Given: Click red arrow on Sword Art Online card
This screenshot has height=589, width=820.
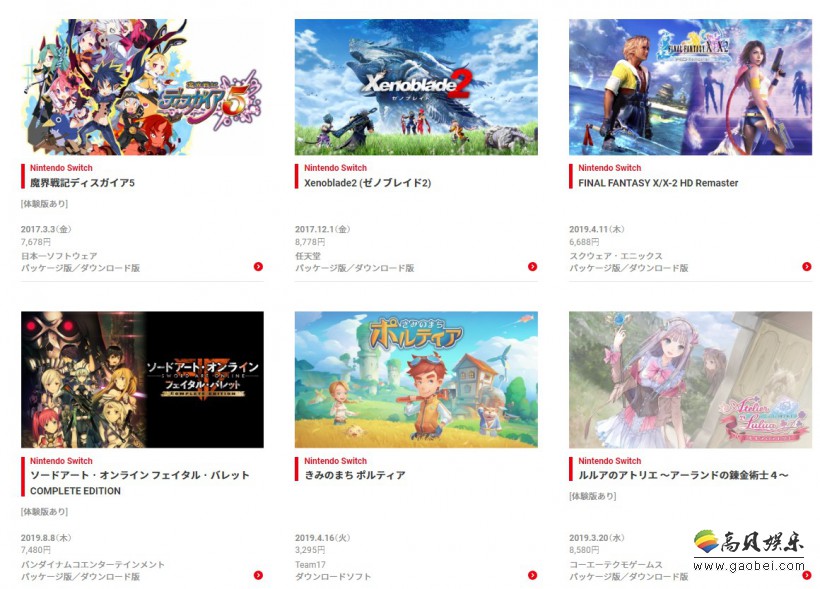Looking at the screenshot, I should (258, 575).
